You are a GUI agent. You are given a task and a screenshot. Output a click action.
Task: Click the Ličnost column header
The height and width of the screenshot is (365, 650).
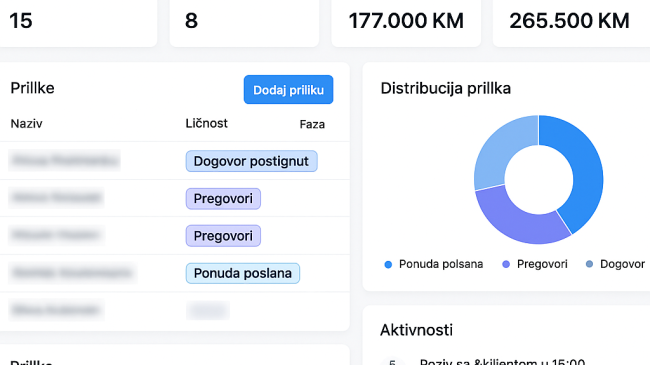[206, 123]
